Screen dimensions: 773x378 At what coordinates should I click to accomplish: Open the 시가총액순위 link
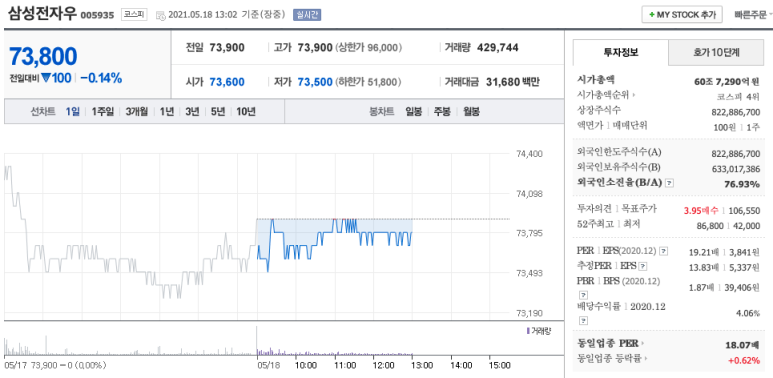(x=606, y=95)
